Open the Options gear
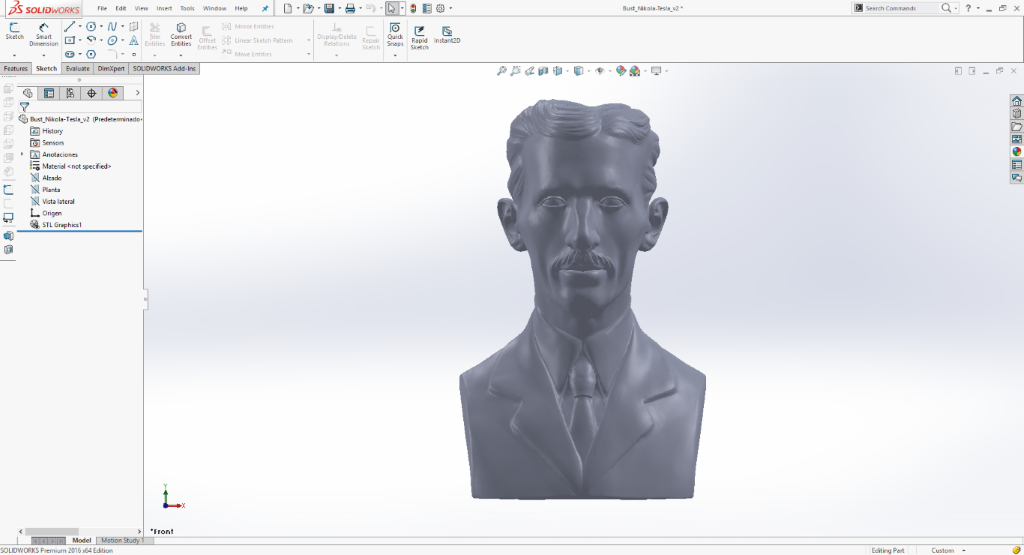This screenshot has width=1024, height=555. (x=440, y=8)
